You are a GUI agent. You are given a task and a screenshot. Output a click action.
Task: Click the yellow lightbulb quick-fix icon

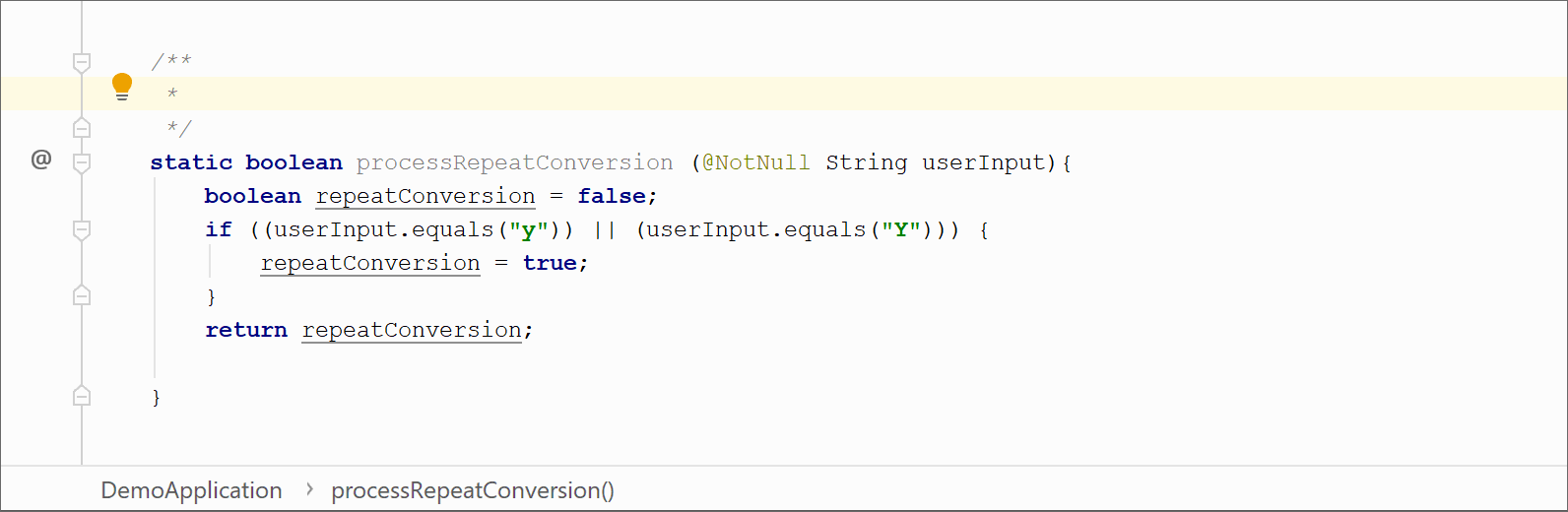122,87
